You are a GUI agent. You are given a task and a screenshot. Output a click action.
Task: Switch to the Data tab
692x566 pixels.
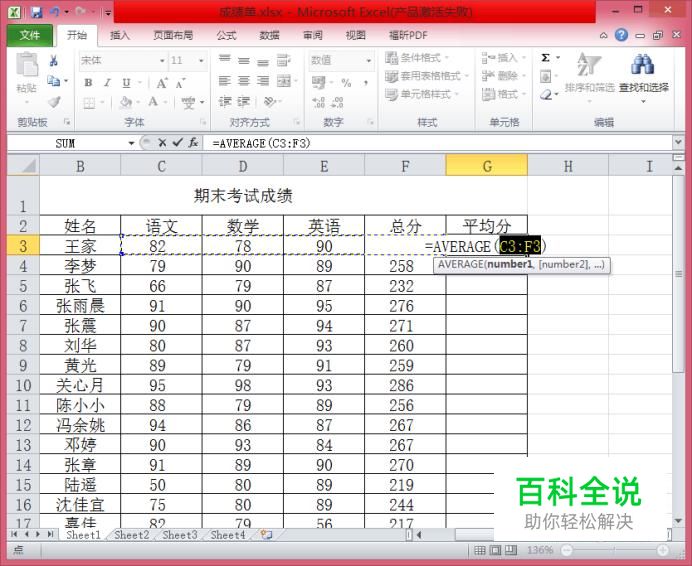[x=269, y=35]
